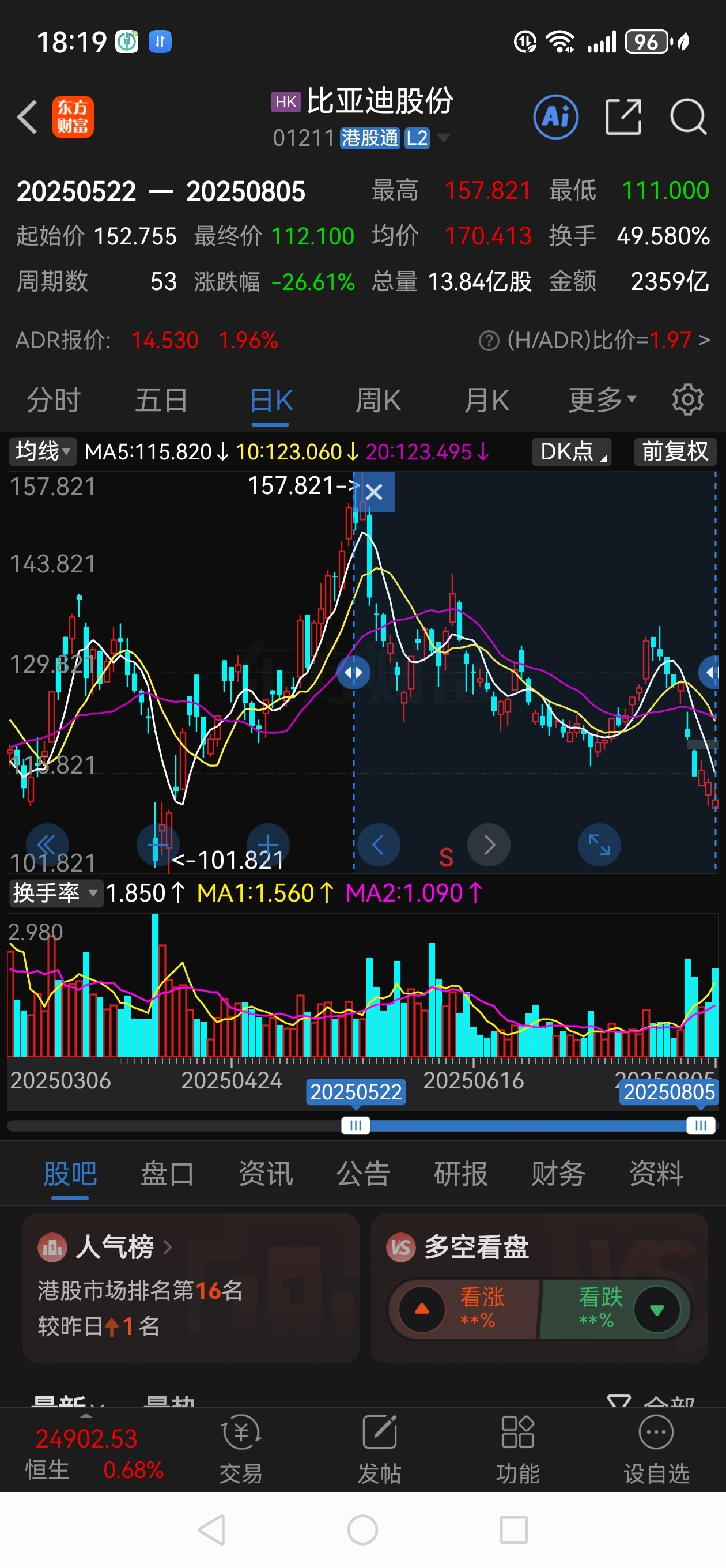The image size is (726, 1568).
Task: Switch to 分时 chart tab
Action: pyautogui.click(x=54, y=400)
